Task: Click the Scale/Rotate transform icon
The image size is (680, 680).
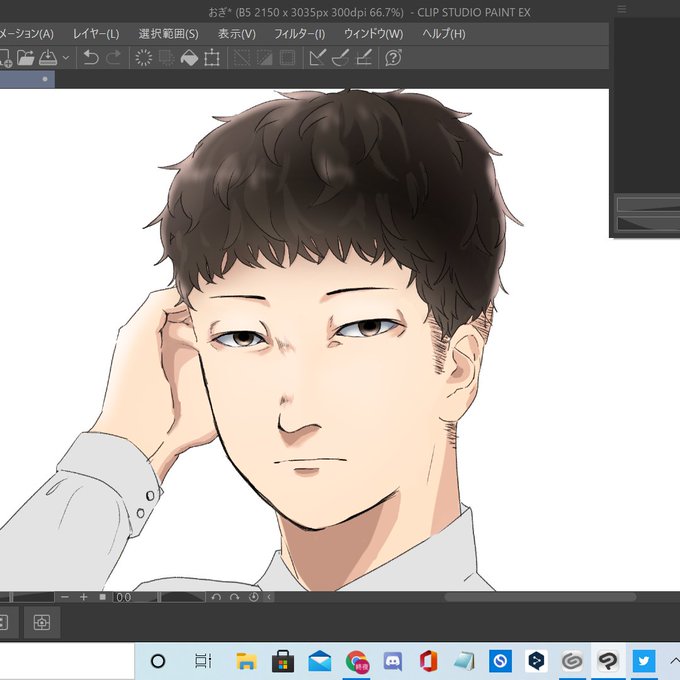Action: [x=212, y=57]
